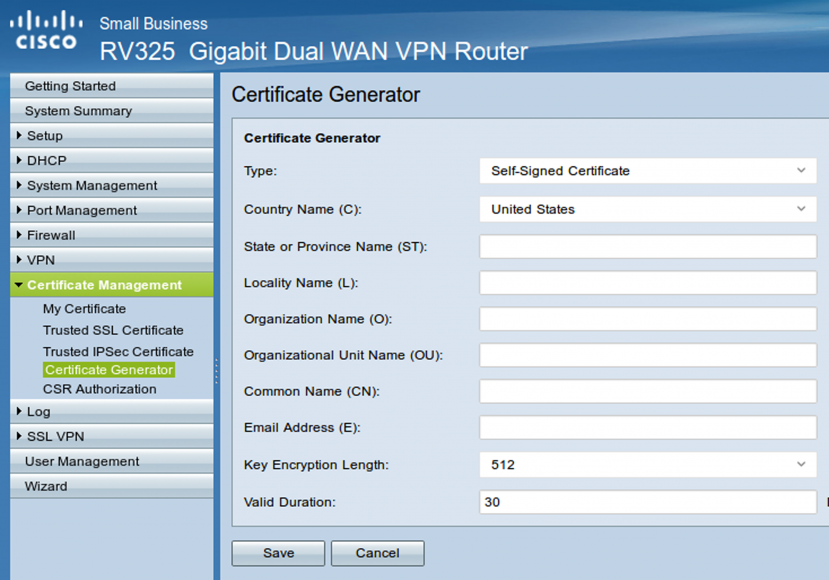Image resolution: width=829 pixels, height=580 pixels.
Task: Expand the Log menu arrow
Action: pos(19,411)
